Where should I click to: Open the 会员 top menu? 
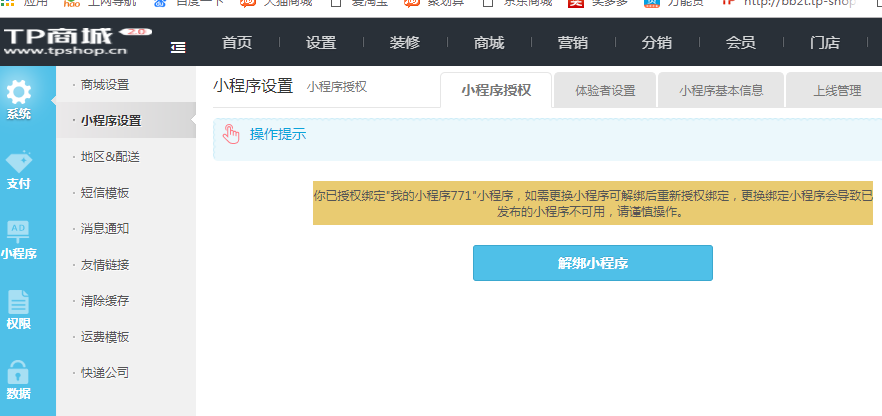[740, 43]
